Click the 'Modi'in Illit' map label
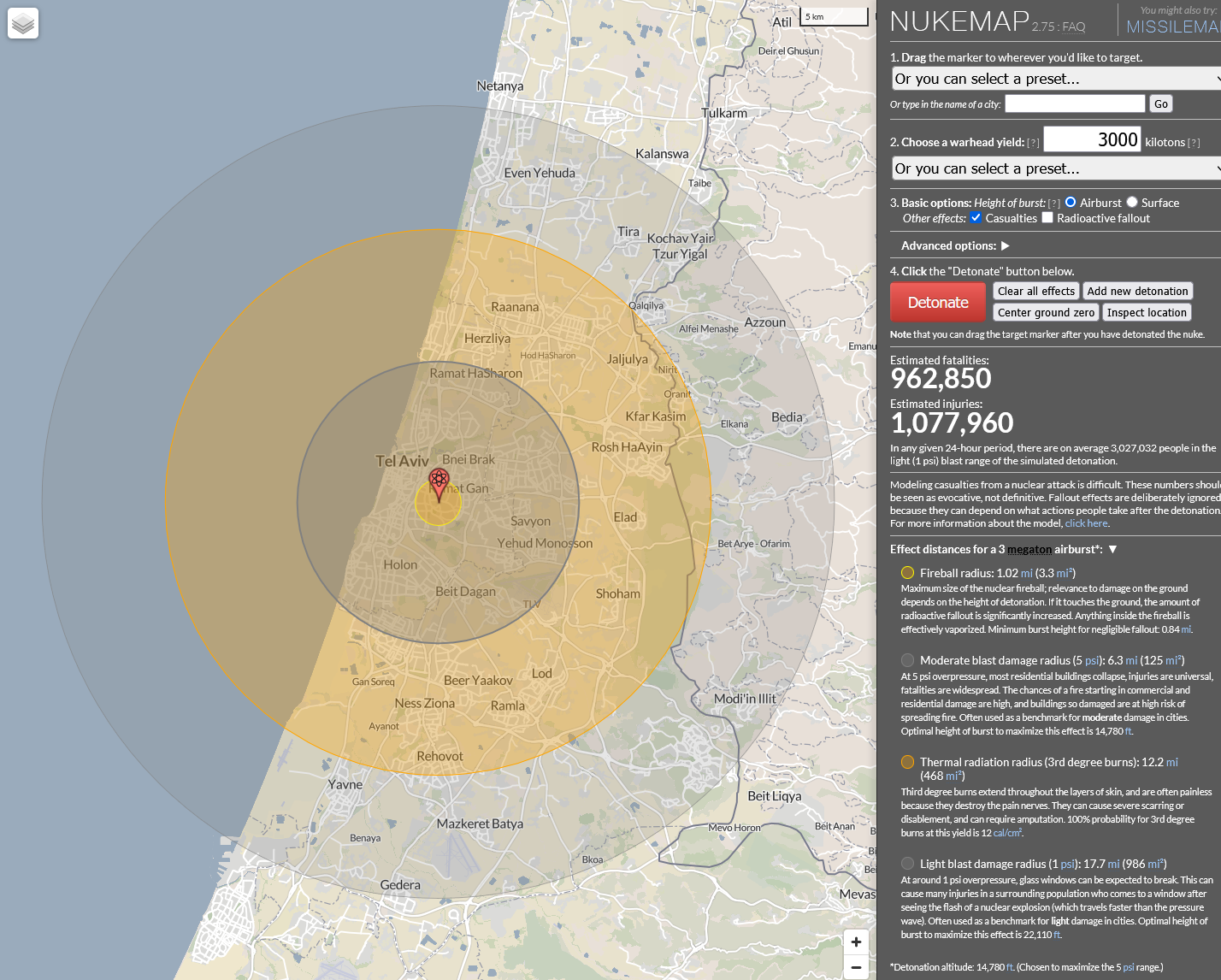 click(x=746, y=699)
